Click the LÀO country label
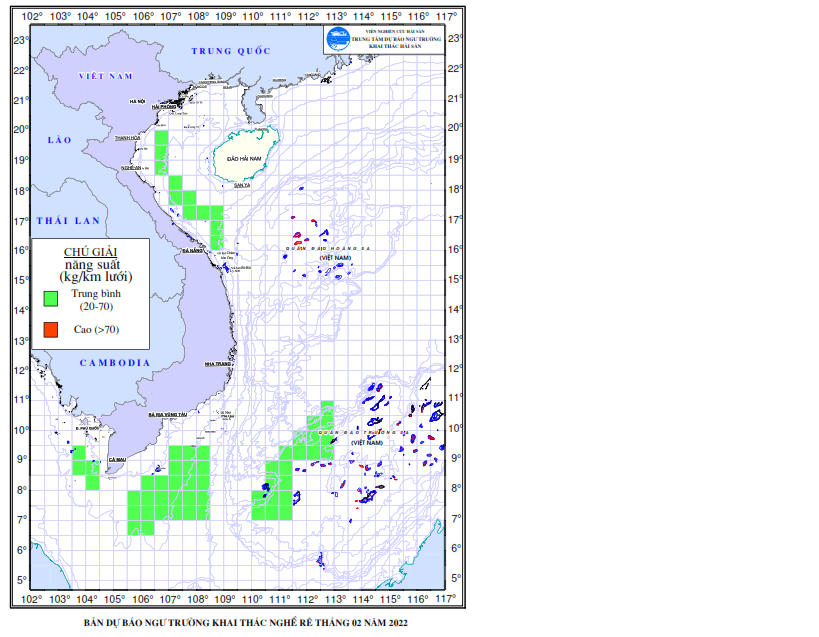This screenshot has width=819, height=637. (60, 140)
